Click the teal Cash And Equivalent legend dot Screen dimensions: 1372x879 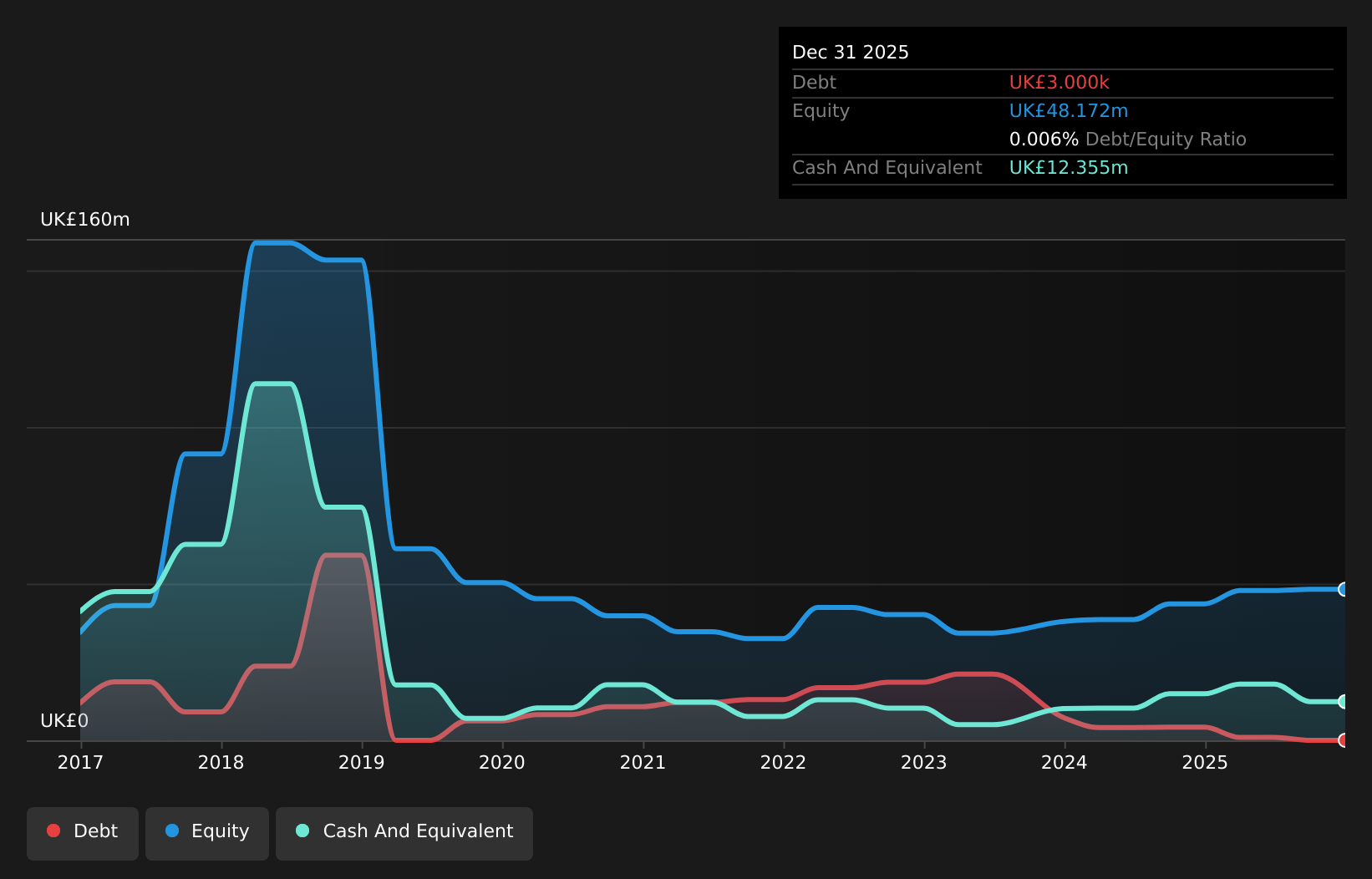302,831
